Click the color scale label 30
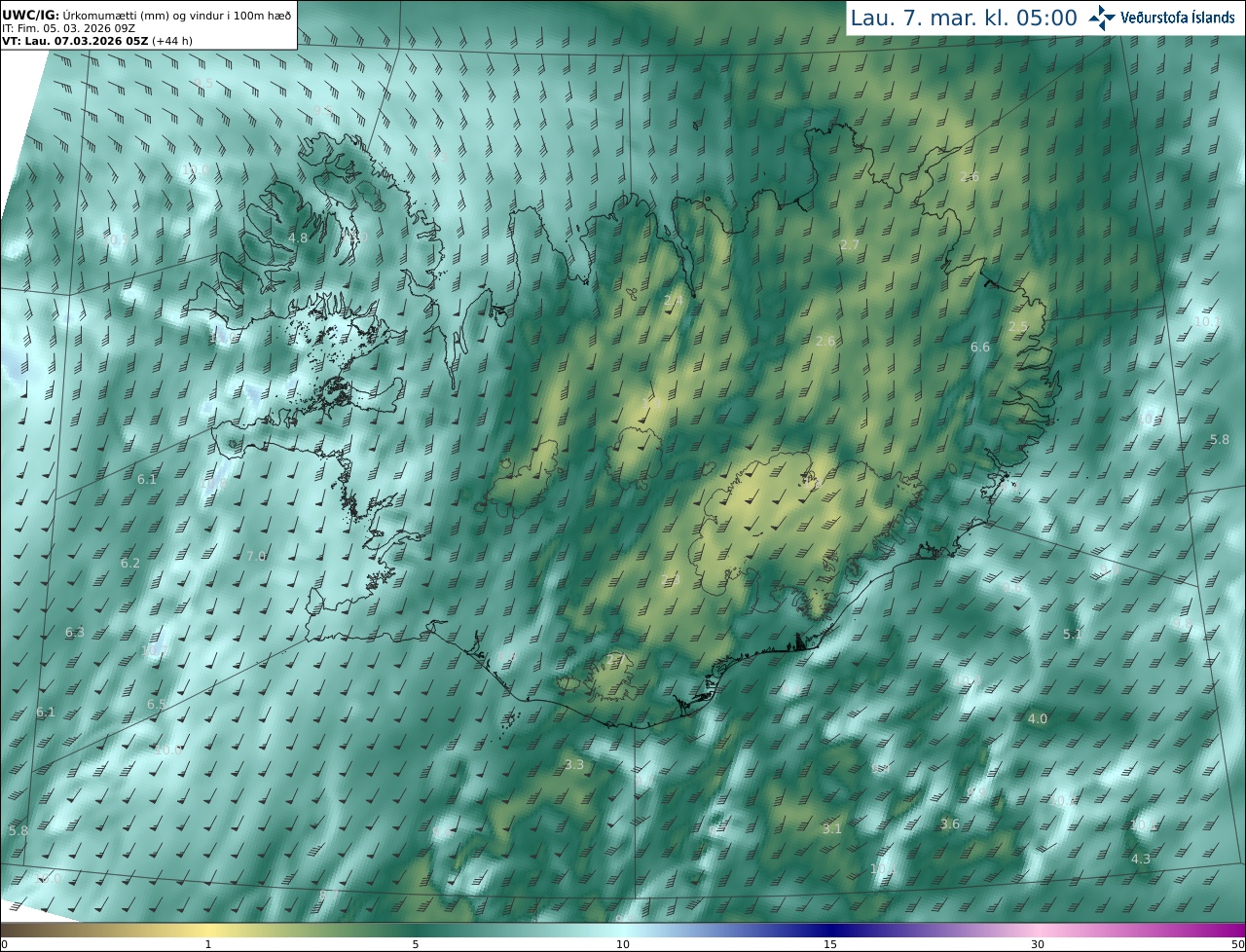Screen dimensions: 1246x952 pos(1038,944)
